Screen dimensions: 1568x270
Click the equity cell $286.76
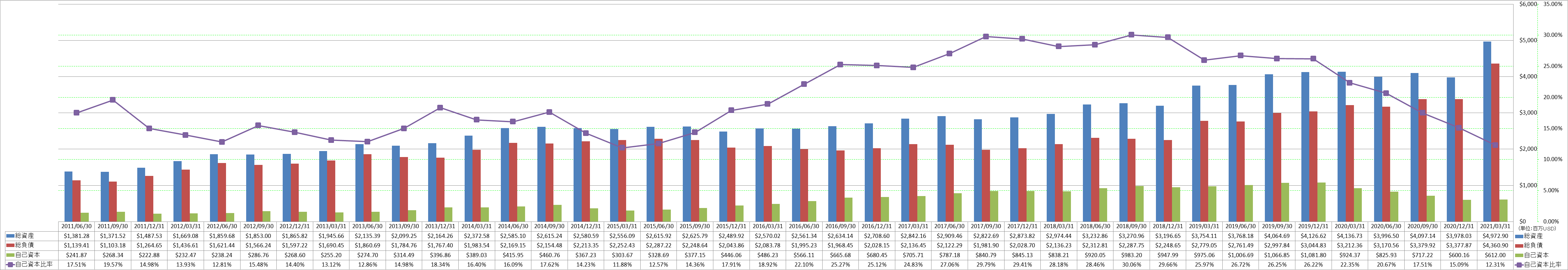[259, 256]
